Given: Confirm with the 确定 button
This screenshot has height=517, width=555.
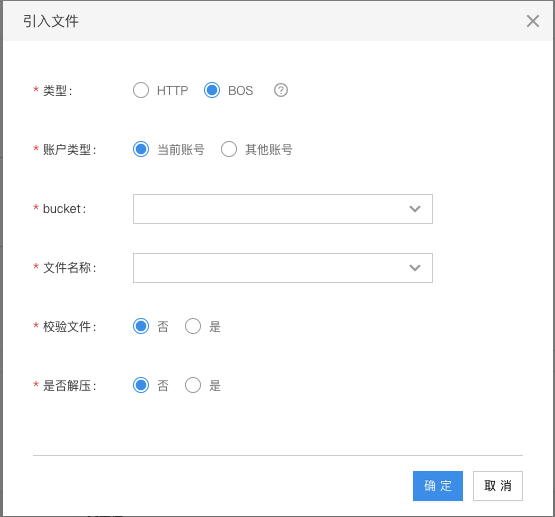Looking at the screenshot, I should 437,486.
